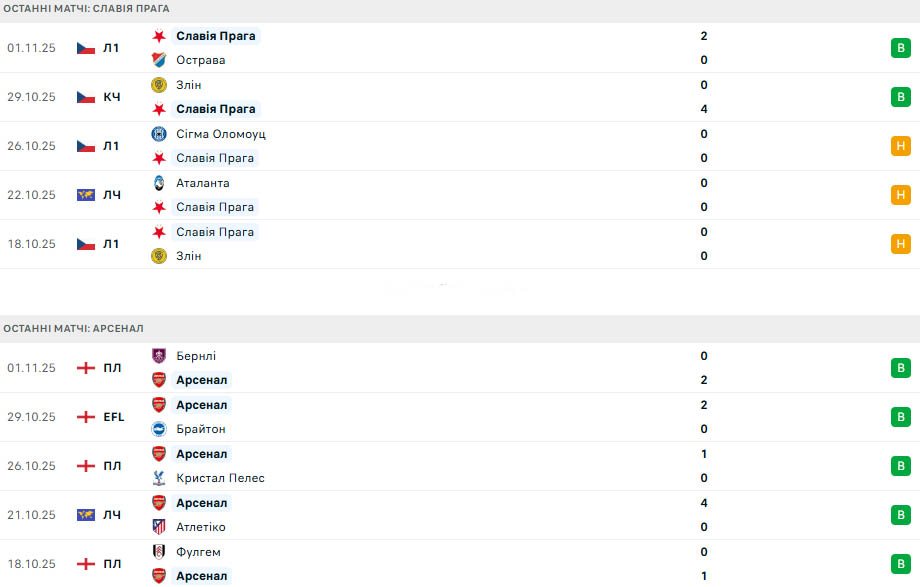
Task: Click the ОСТАННІ МАТЧІ: АРСЕНАЛ section header
Action: click(74, 328)
